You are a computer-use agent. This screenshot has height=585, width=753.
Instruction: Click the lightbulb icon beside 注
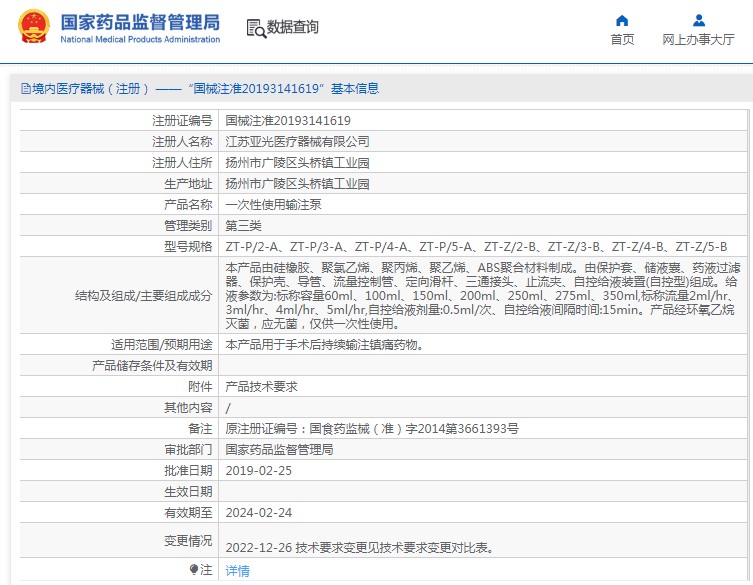pyautogui.click(x=194, y=570)
